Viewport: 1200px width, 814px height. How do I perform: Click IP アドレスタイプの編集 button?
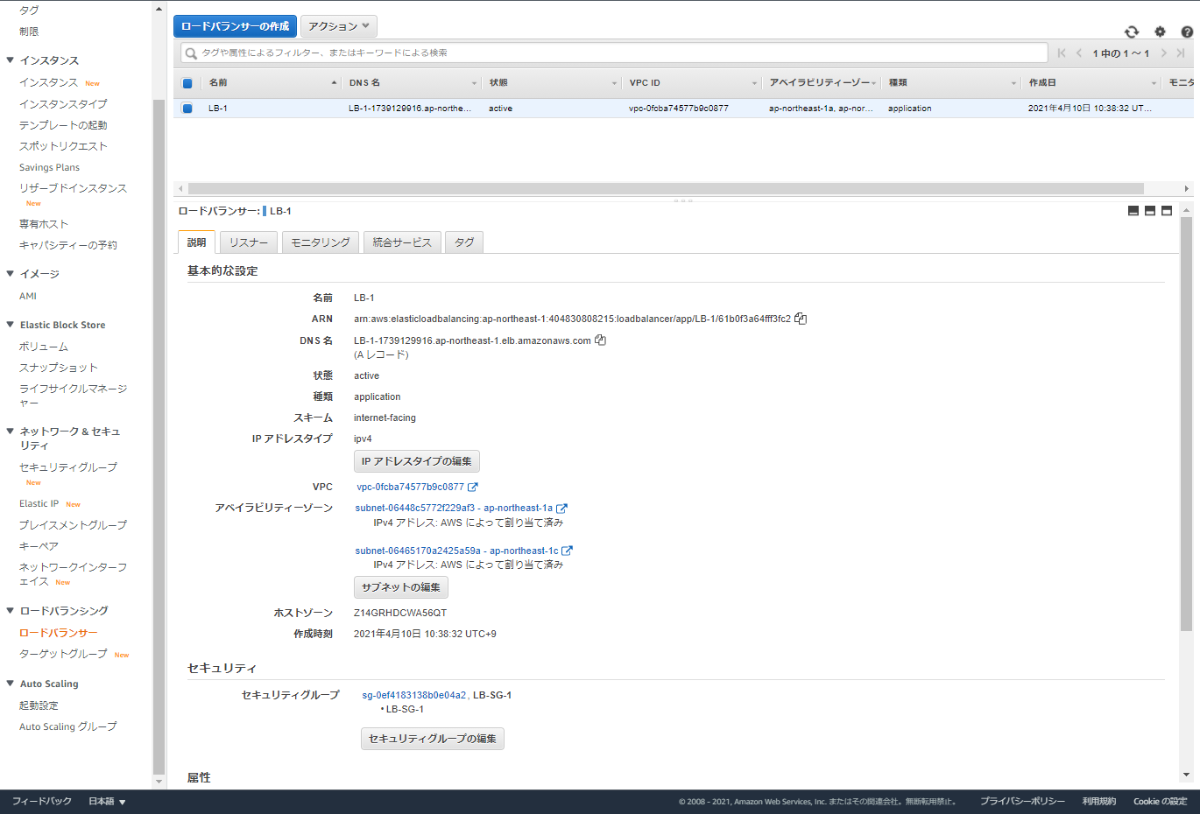(x=417, y=461)
